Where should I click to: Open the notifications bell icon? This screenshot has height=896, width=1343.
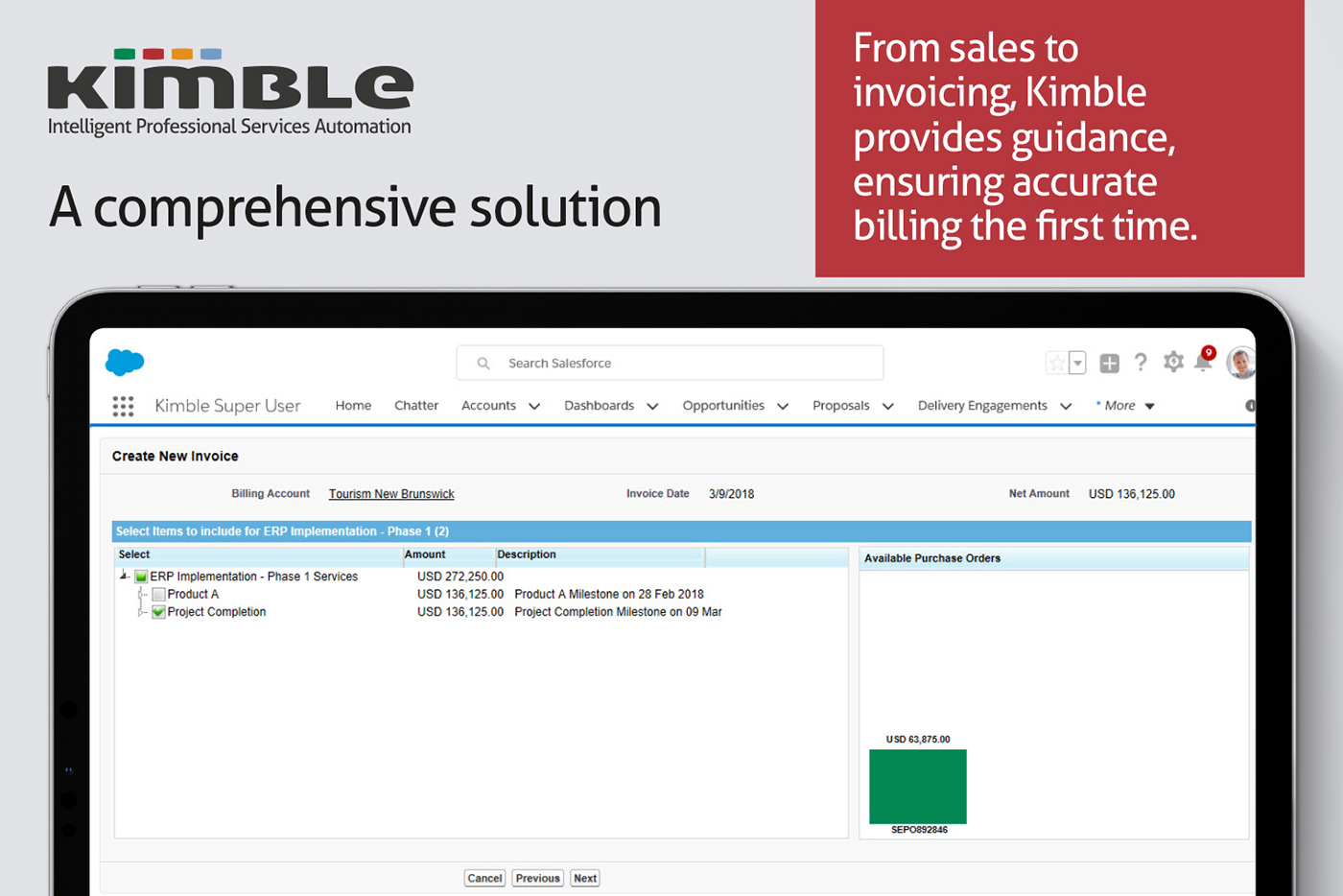pyautogui.click(x=1203, y=361)
